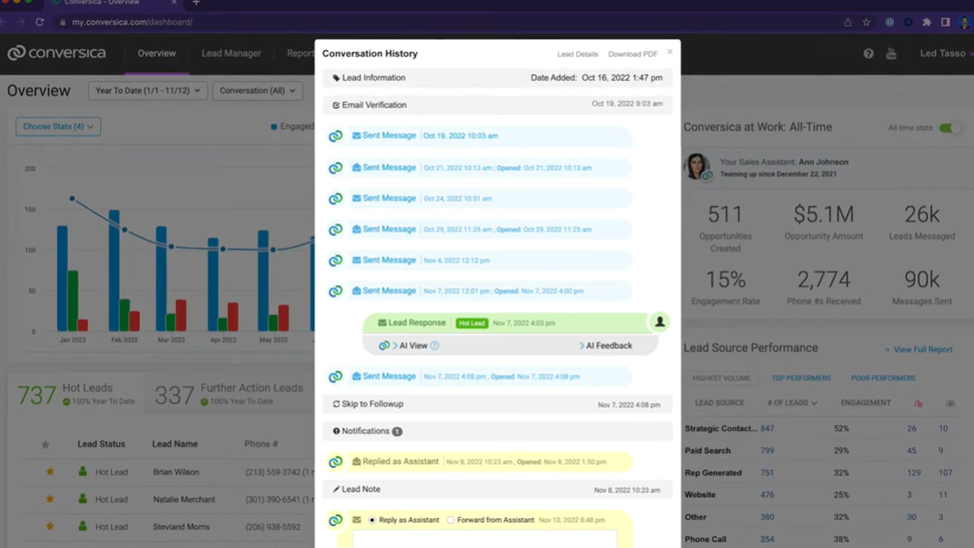The height and width of the screenshot is (548, 974).
Task: Open the Led Tasso user menu
Action: click(945, 53)
